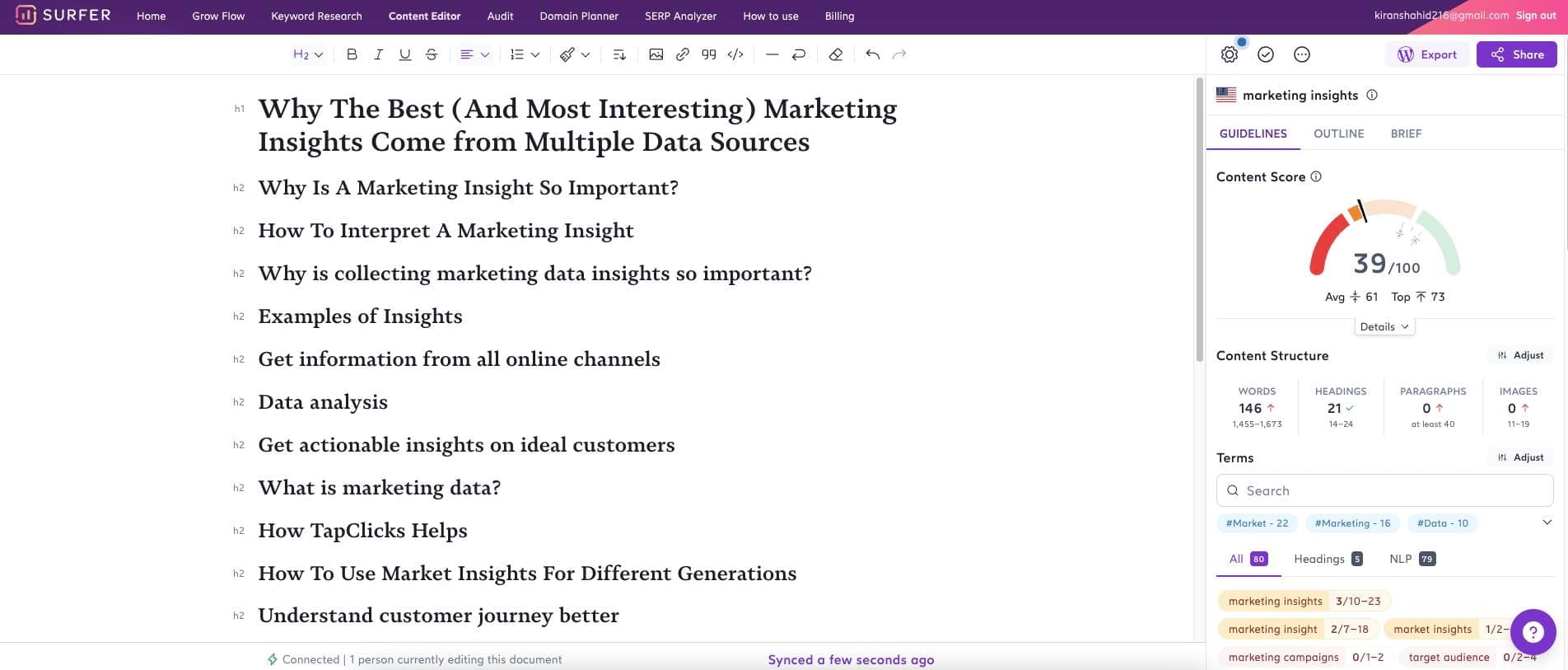Viewport: 1568px width, 670px height.
Task: Open the H2 heading style dropdown
Action: click(308, 54)
